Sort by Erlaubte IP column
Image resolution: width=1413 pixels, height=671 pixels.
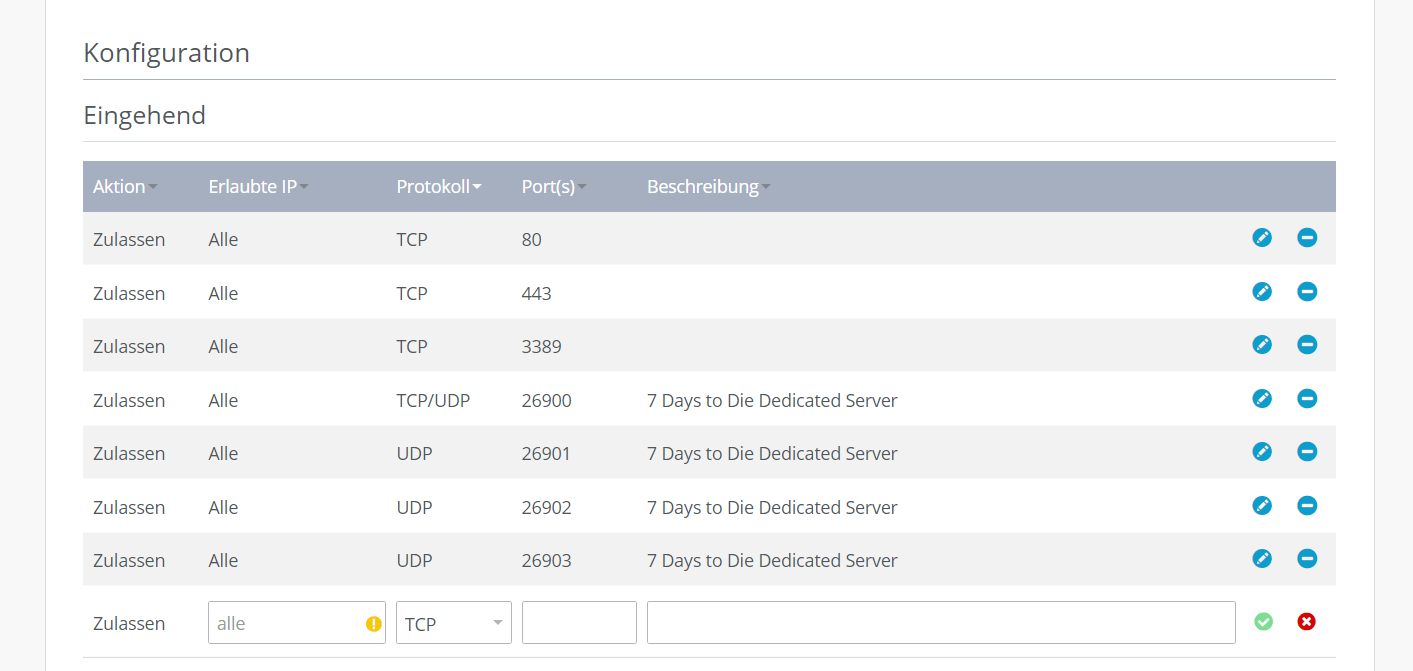coord(258,187)
